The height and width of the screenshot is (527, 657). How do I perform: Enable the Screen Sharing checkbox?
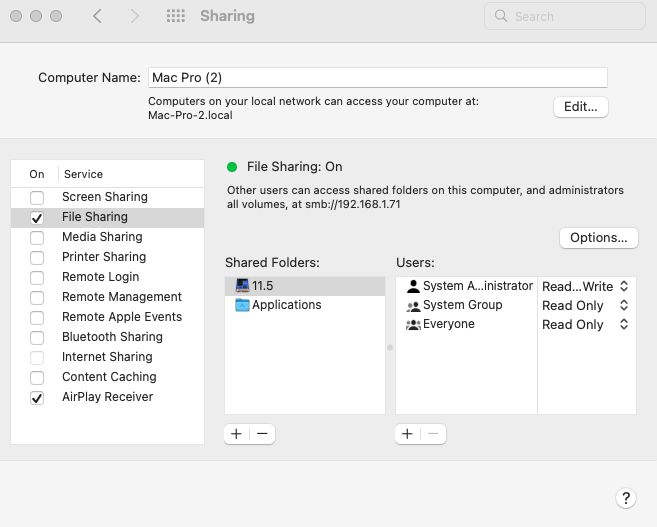click(x=37, y=197)
